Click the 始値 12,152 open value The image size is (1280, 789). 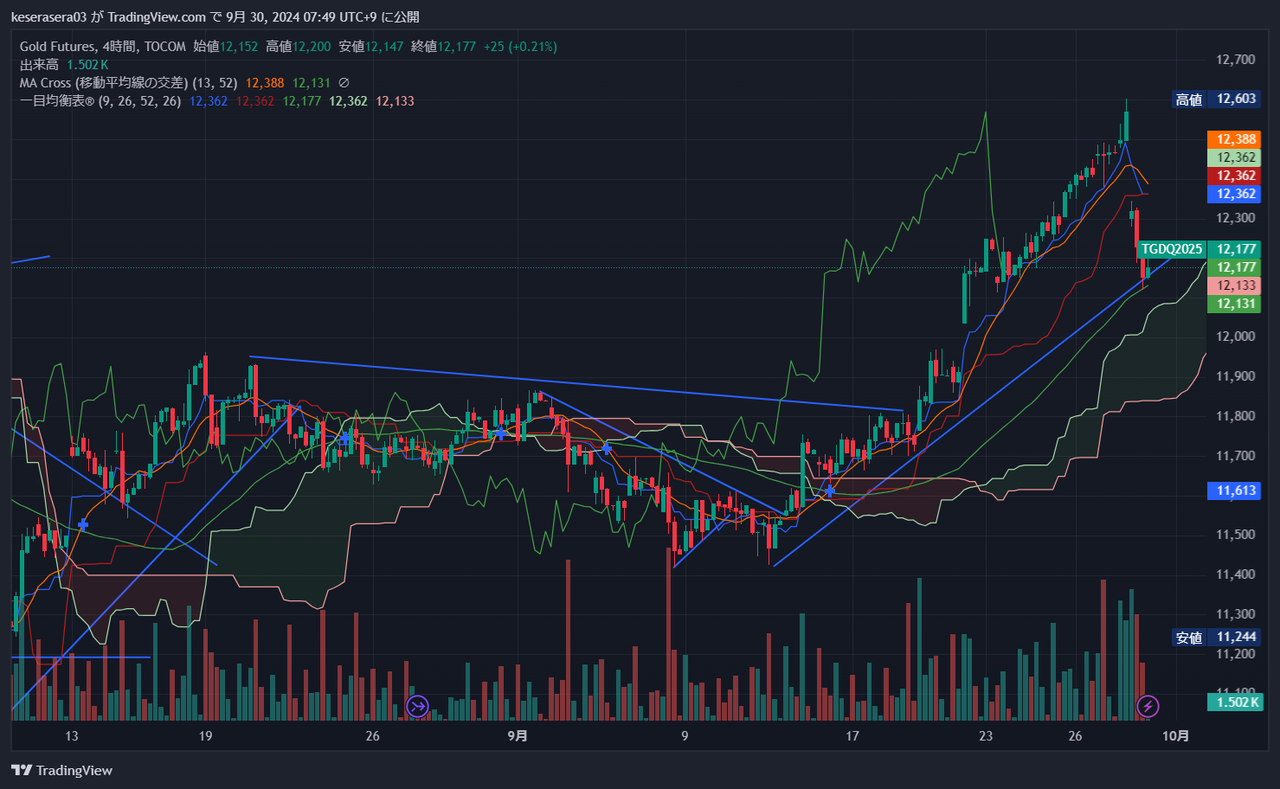(226, 47)
